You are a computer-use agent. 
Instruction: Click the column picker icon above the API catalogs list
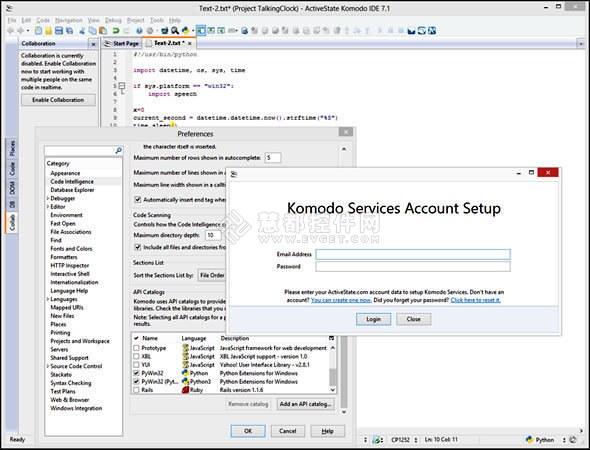(331, 338)
